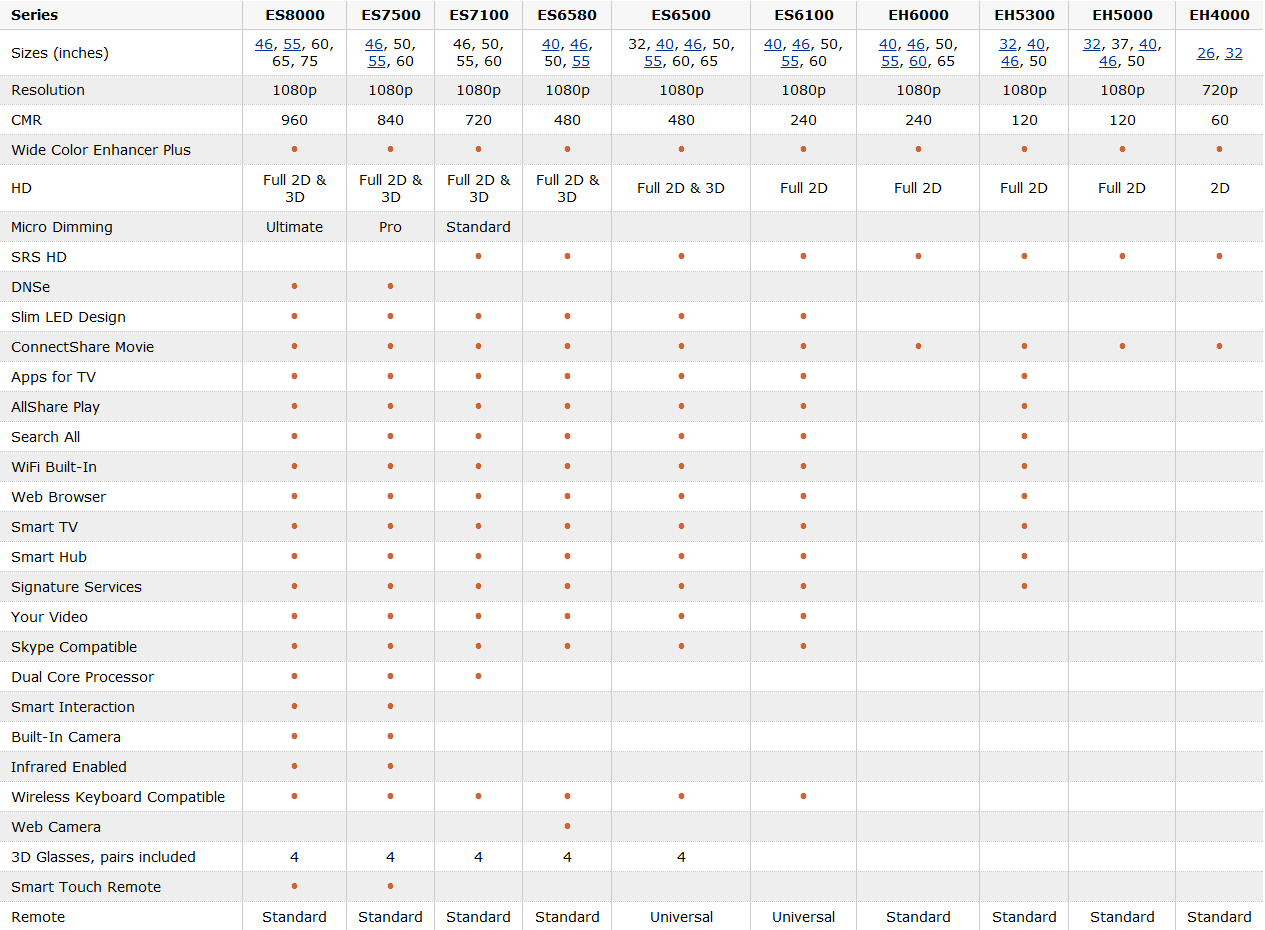Open the 46-inch link in ES6500 sizes
Viewport: 1265px width, 930px height.
coord(693,44)
